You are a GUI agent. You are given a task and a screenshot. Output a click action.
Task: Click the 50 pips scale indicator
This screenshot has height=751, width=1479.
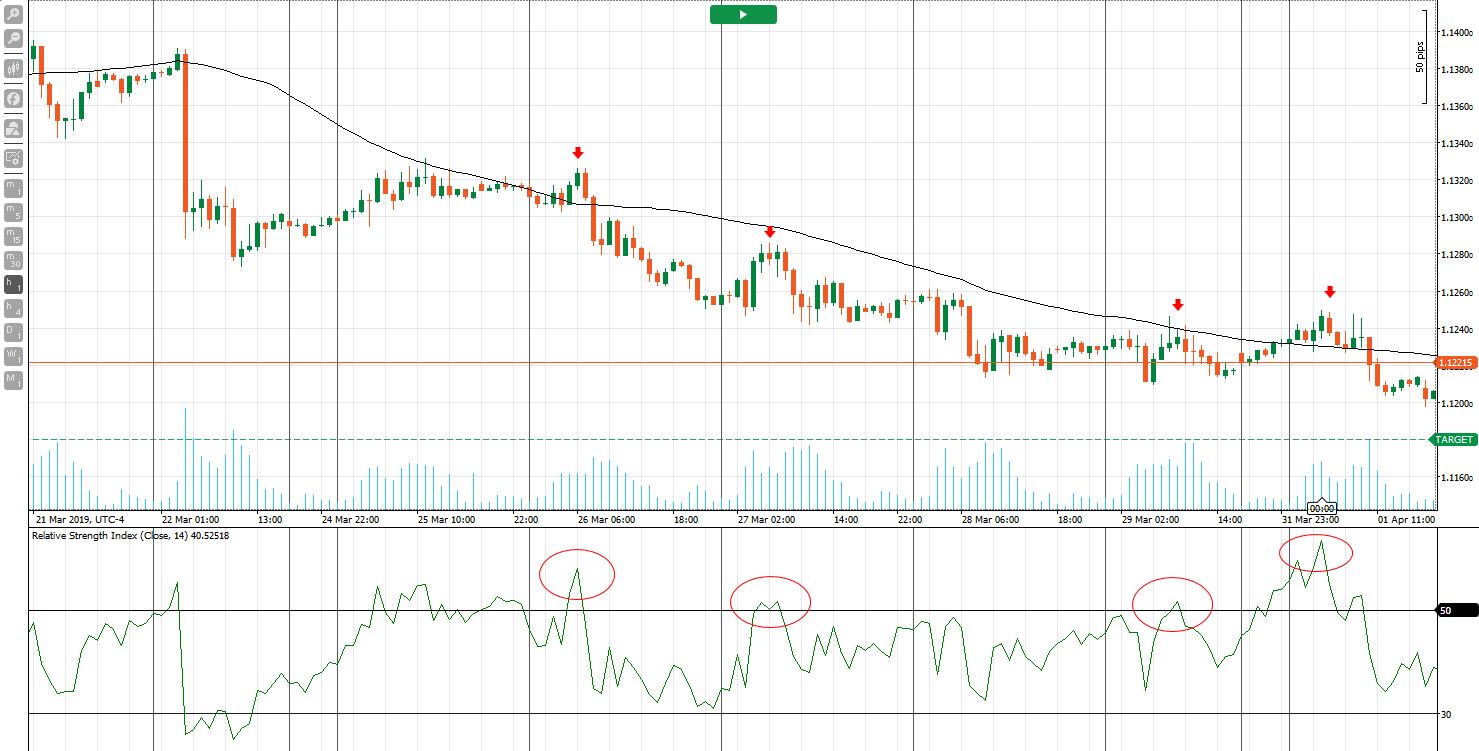pos(1420,56)
